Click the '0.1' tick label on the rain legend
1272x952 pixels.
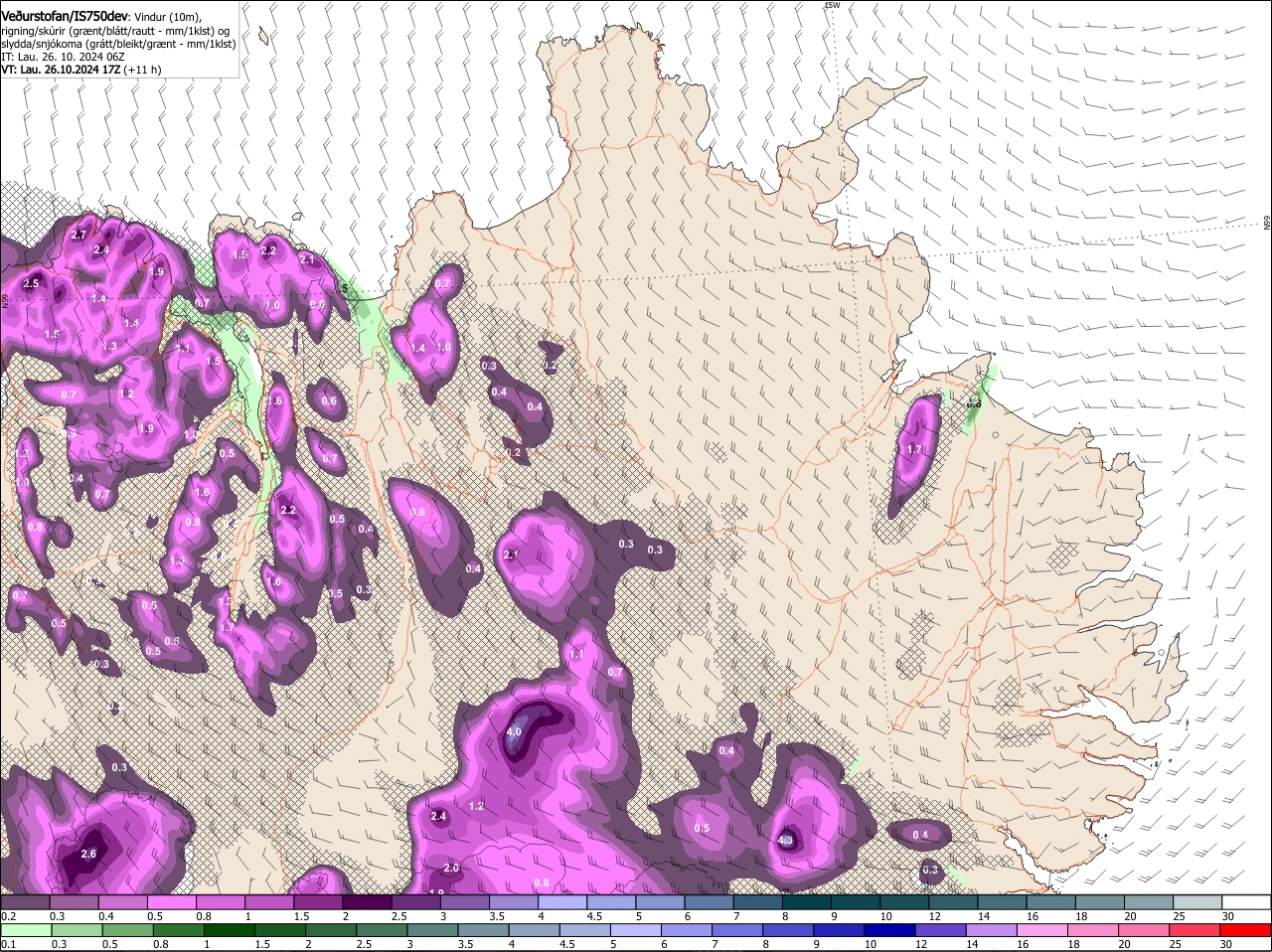8,944
